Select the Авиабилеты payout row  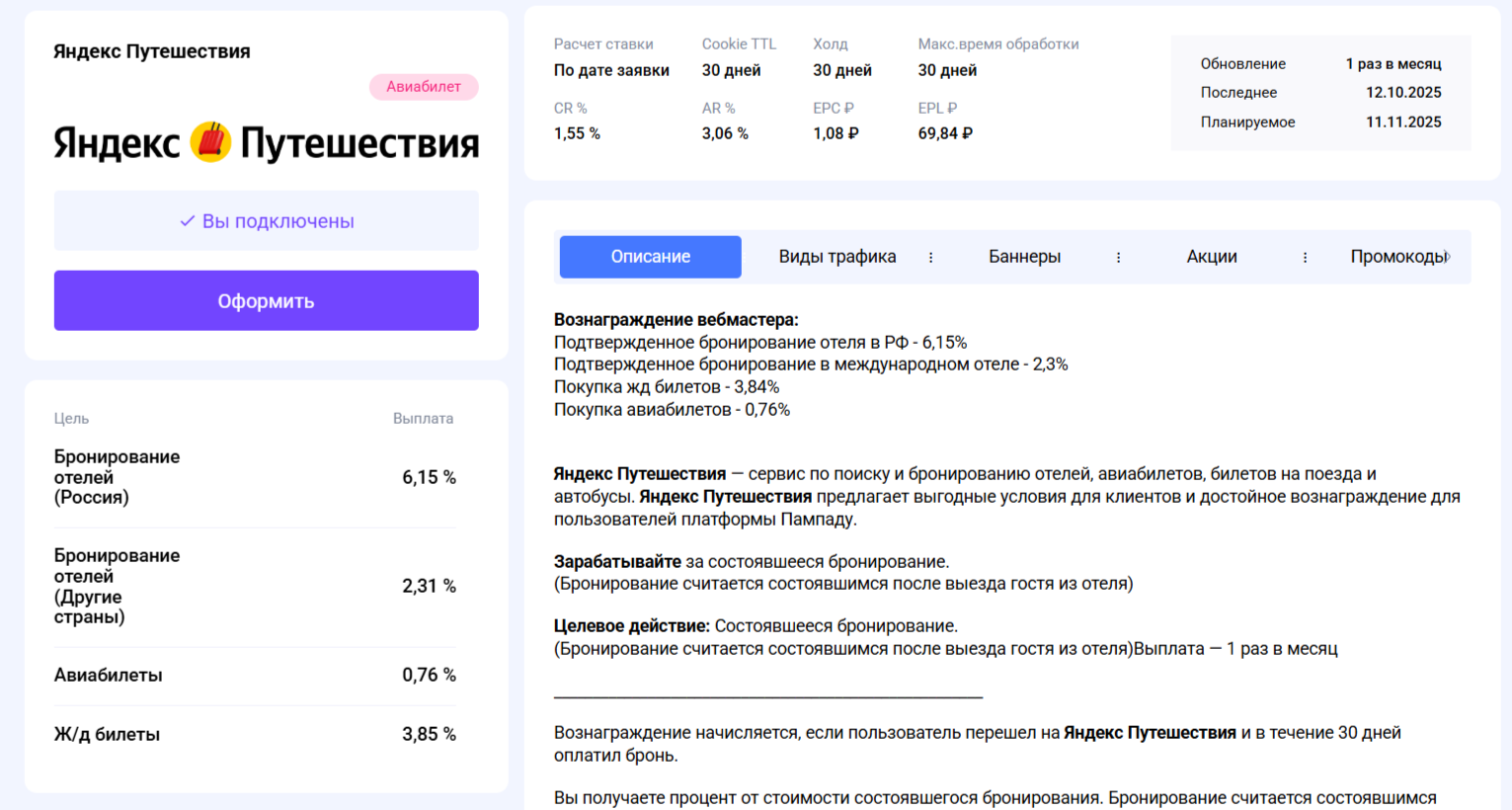(255, 676)
